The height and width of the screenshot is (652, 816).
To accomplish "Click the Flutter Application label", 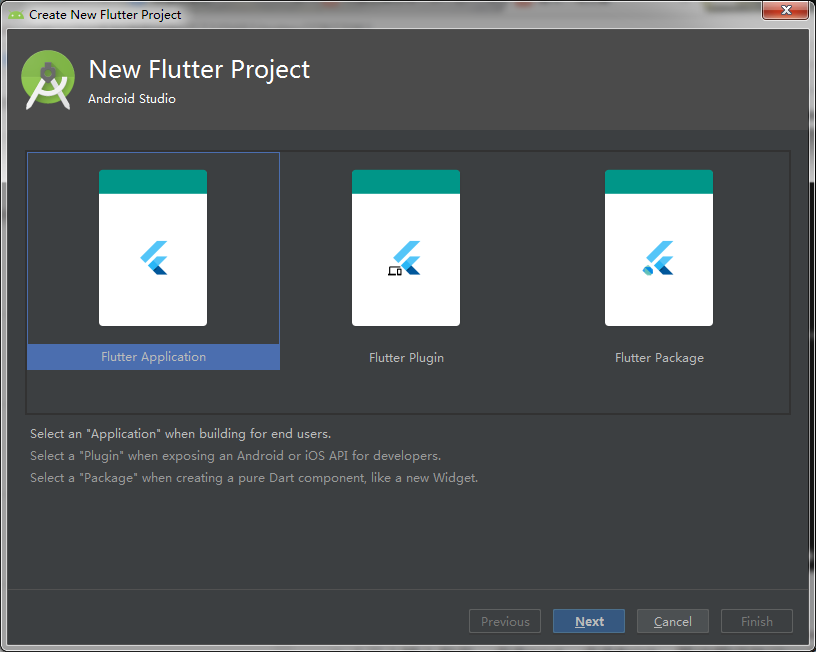I will (x=154, y=357).
